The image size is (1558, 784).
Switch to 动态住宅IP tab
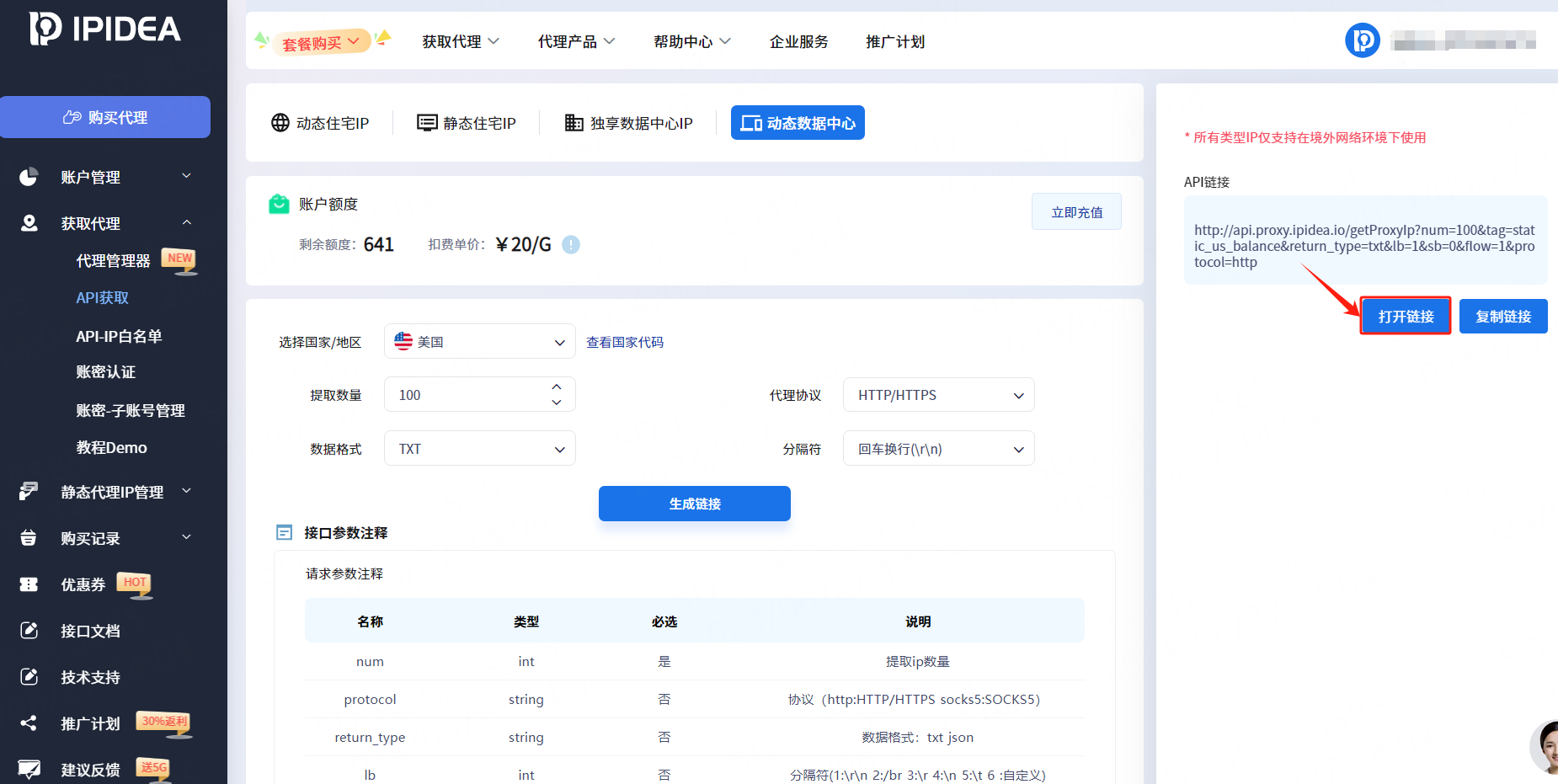click(320, 123)
